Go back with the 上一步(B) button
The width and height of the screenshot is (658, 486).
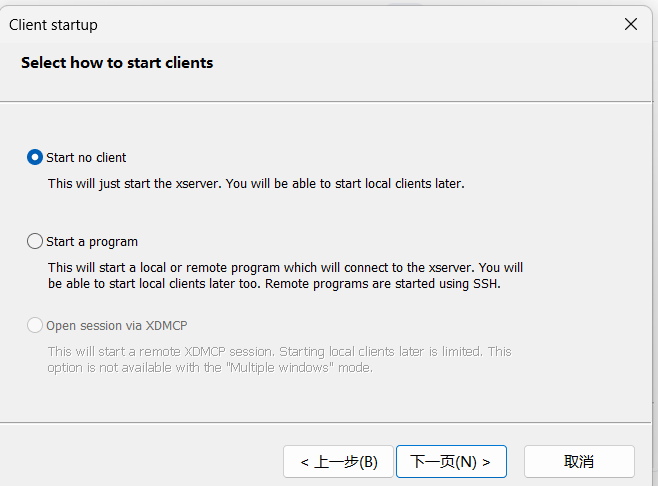pos(338,461)
